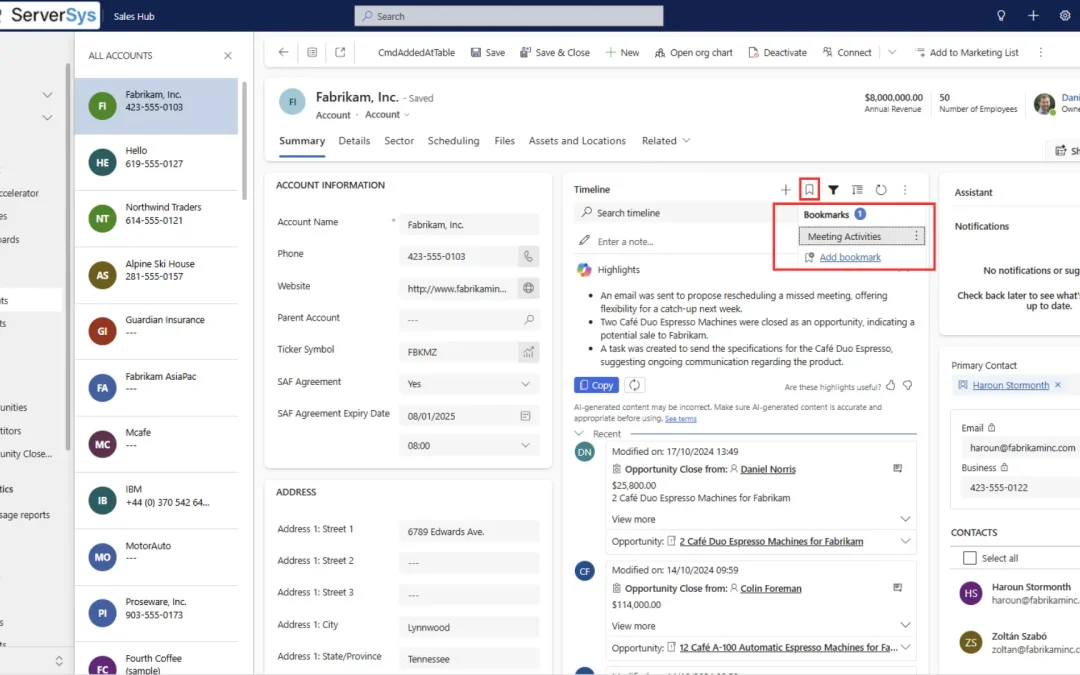1080x675 pixels.
Task: Open settings gear in header
Action: pos(1065,16)
